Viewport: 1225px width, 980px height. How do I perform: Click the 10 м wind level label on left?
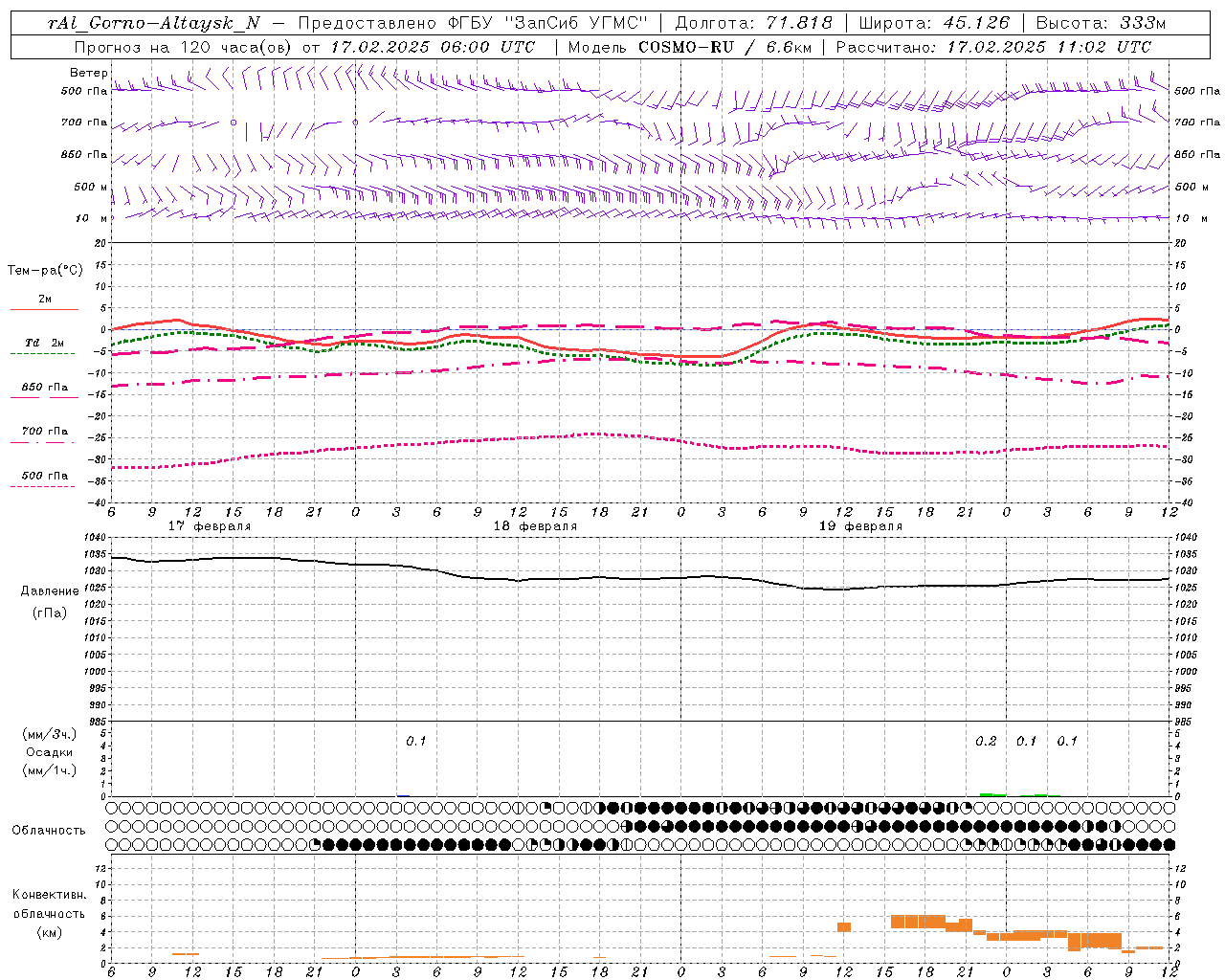92,219
